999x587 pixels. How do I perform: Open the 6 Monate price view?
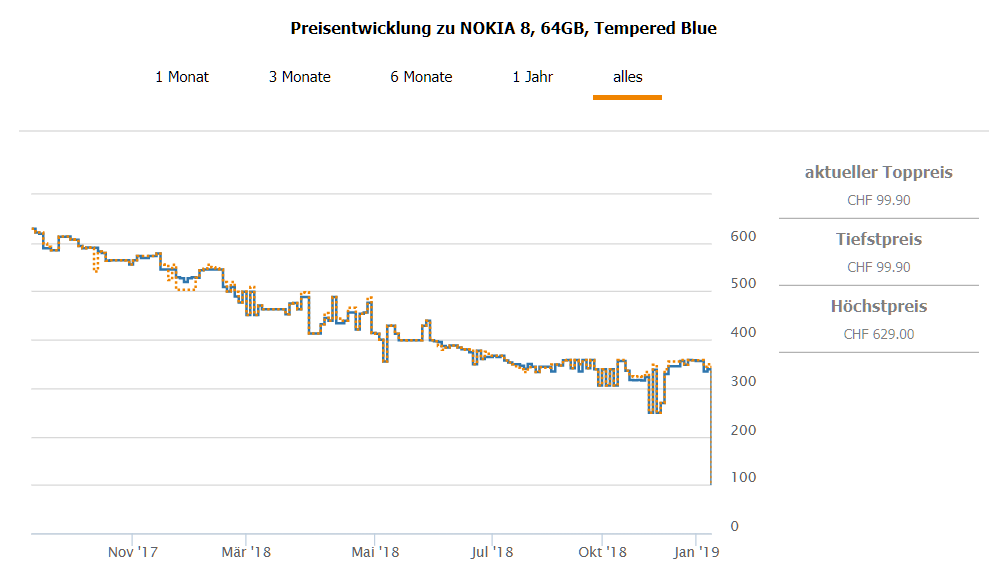click(x=421, y=77)
